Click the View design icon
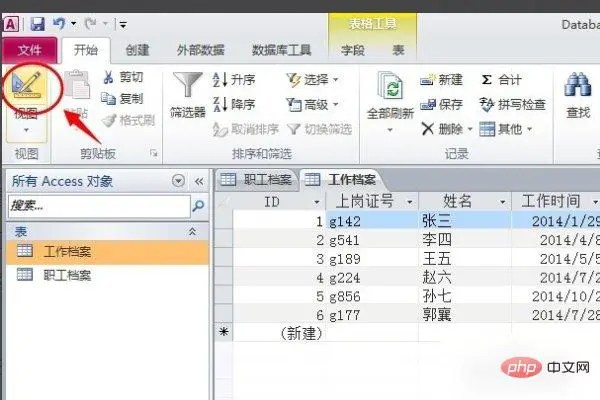Image resolution: width=600 pixels, height=400 pixels. point(26,89)
